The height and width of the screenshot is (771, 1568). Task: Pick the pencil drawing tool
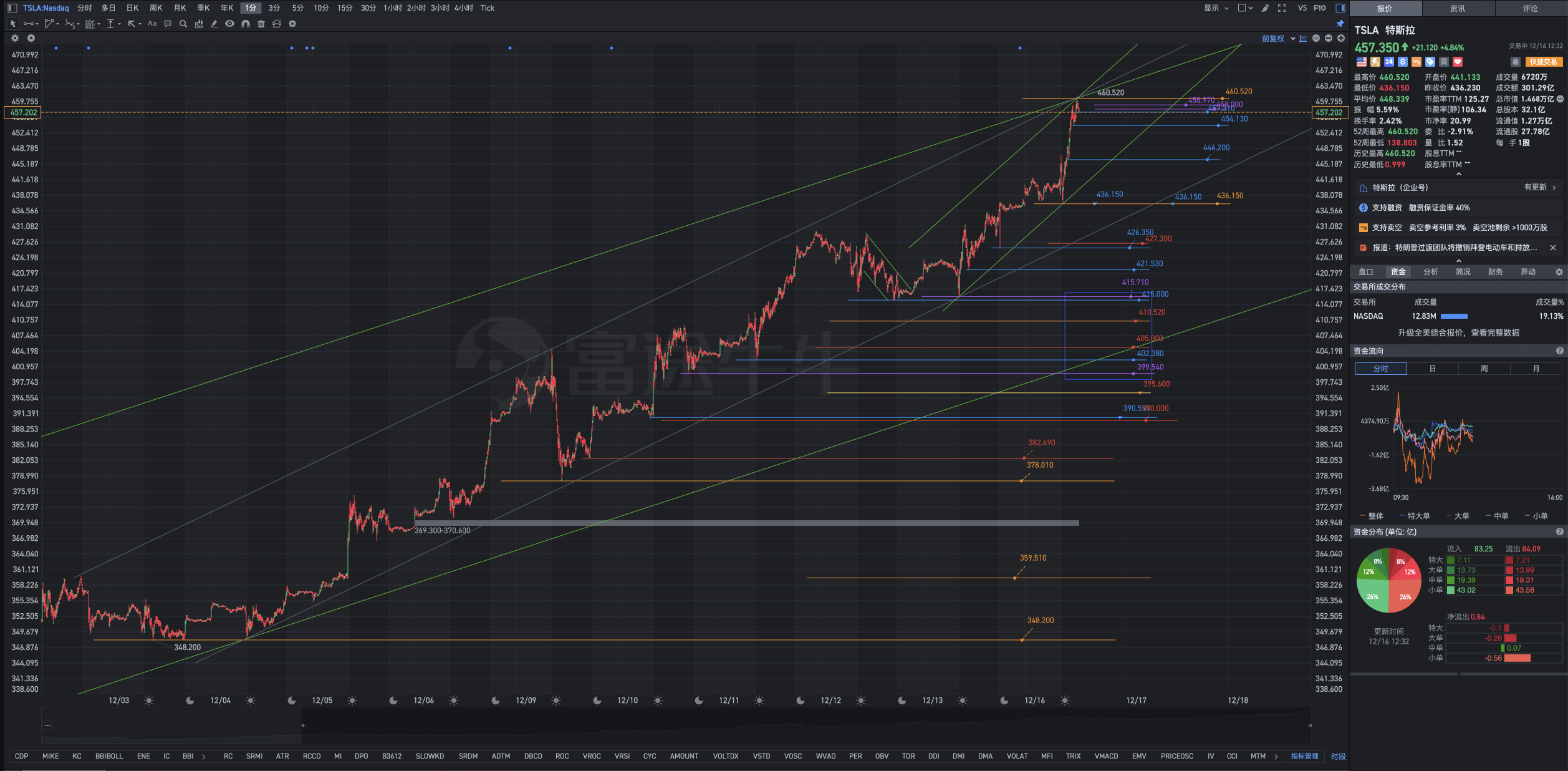(214, 24)
